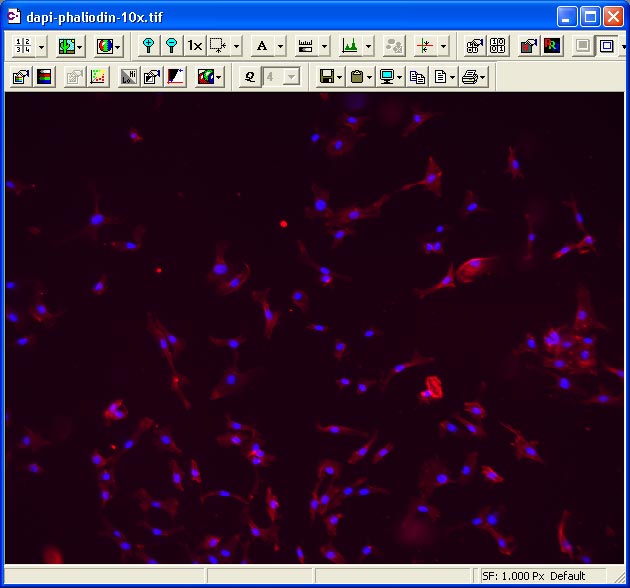Open the save disk dropdown arrow
Viewport: 630px width, 588px height.
341,77
